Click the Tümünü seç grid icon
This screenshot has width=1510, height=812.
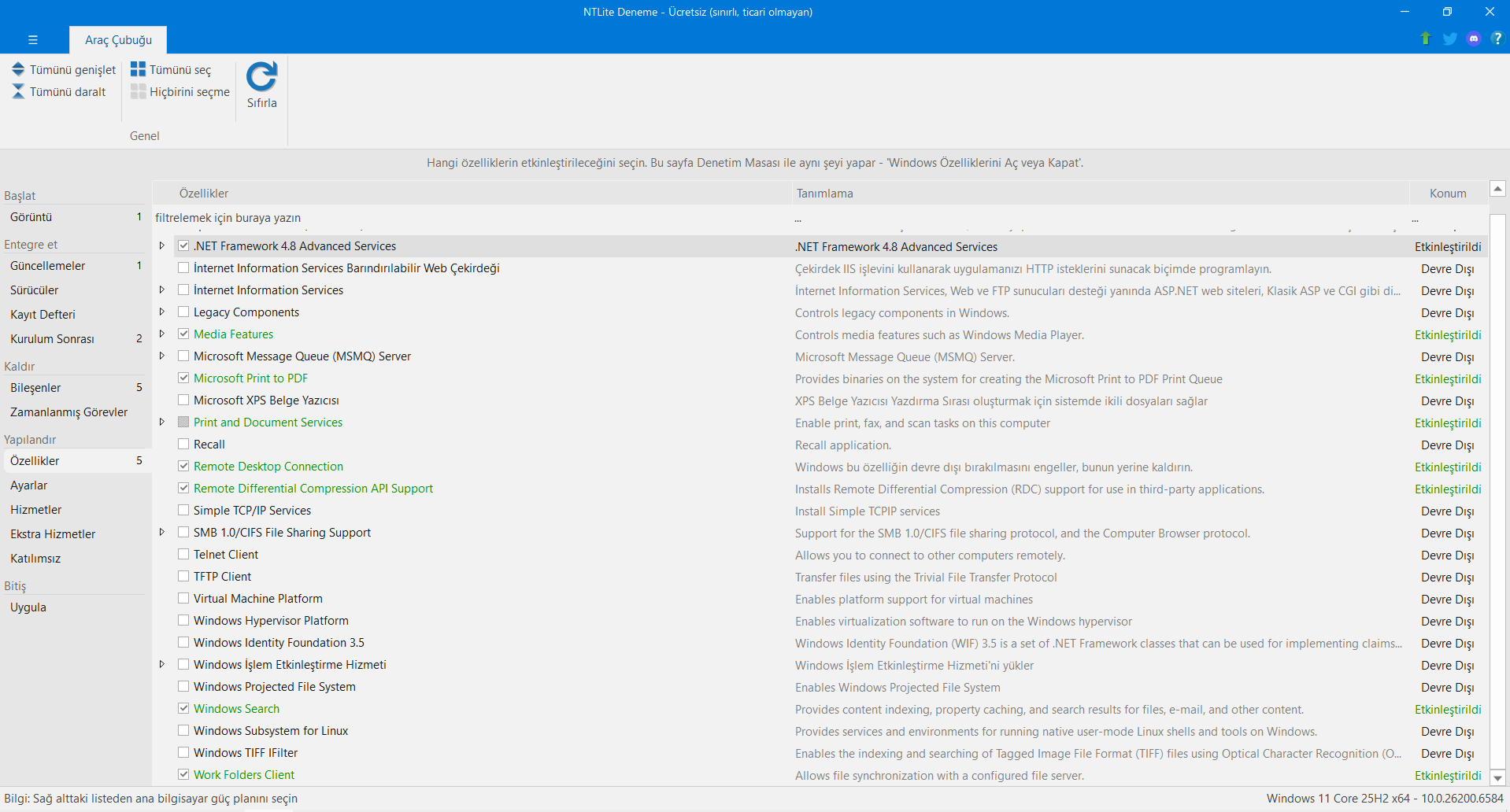(138, 69)
